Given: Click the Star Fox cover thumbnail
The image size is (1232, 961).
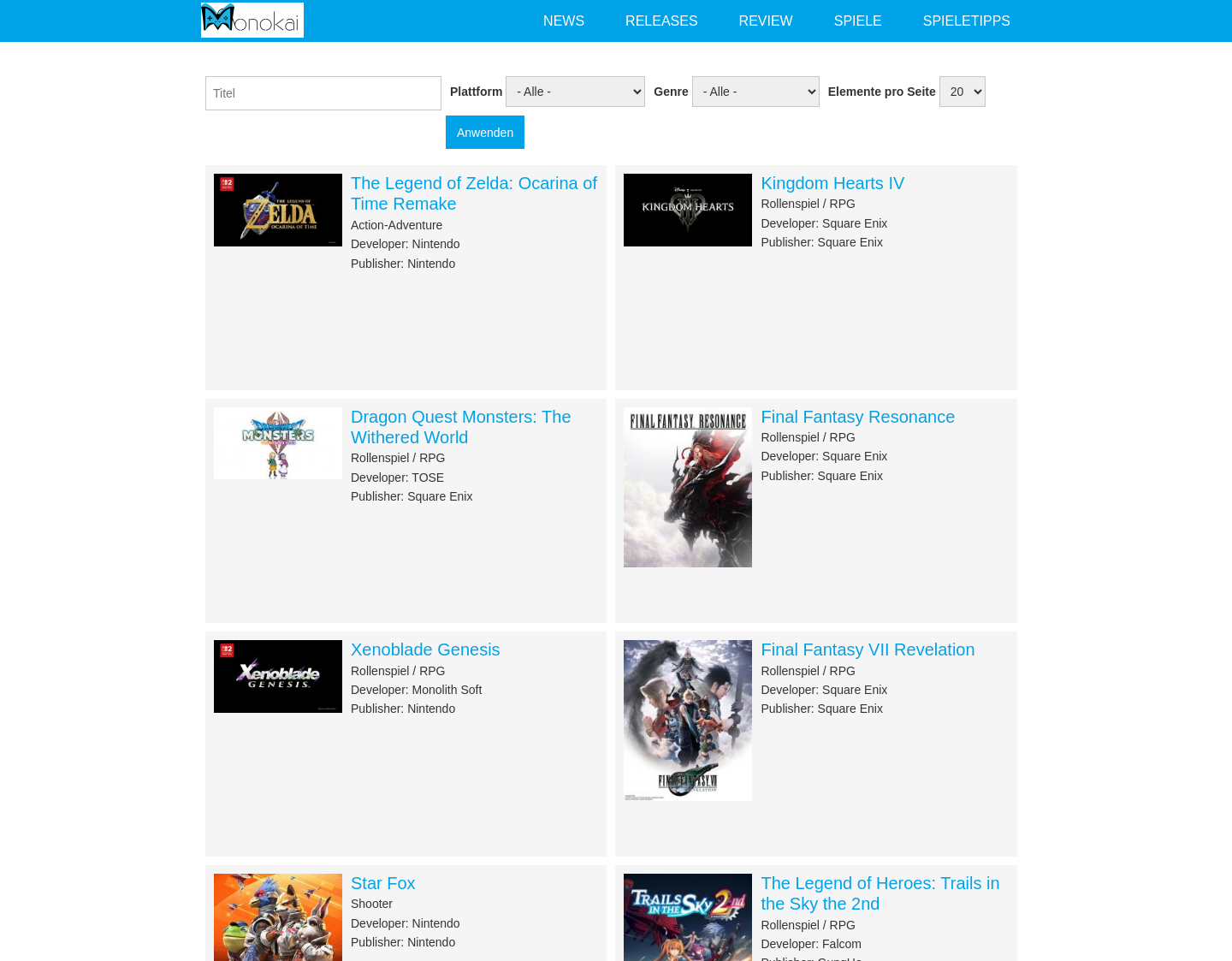Looking at the screenshot, I should 278,917.
